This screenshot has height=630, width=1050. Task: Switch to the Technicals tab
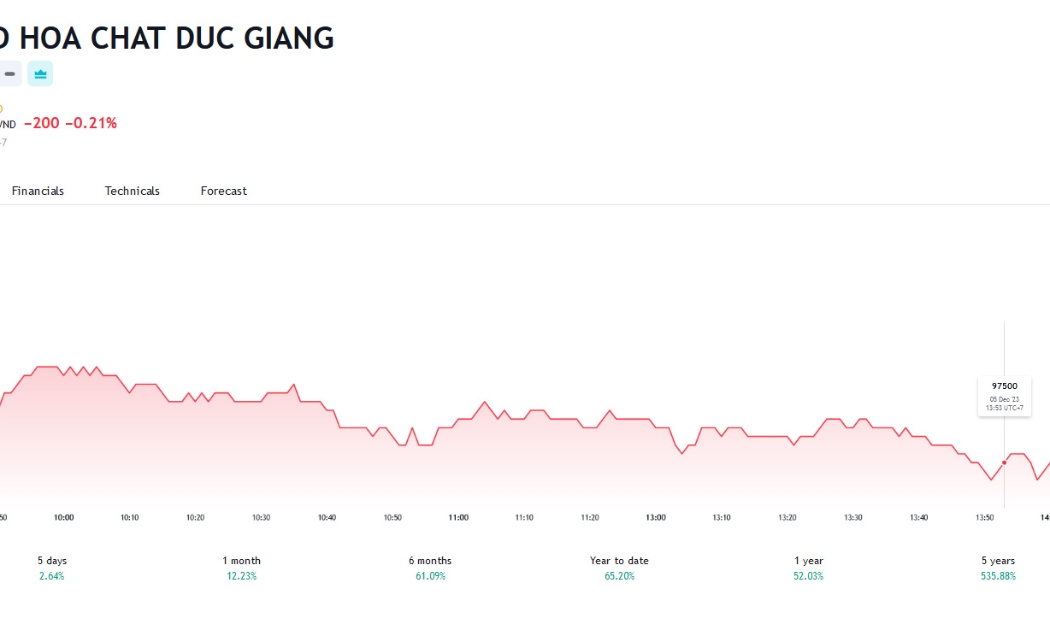[x=132, y=191]
